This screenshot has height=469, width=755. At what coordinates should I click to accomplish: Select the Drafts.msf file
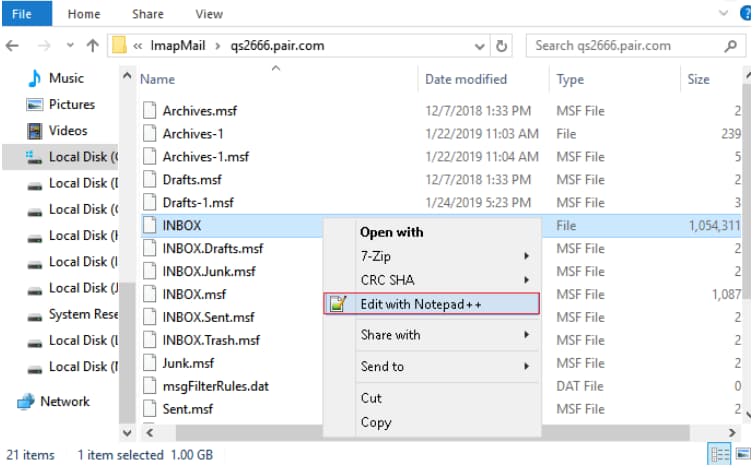[192, 180]
